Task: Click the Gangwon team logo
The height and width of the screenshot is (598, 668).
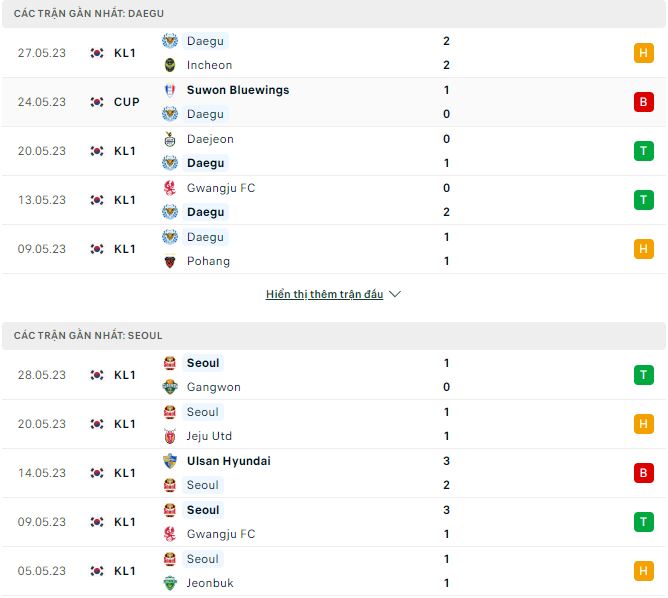Action: pyautogui.click(x=170, y=387)
